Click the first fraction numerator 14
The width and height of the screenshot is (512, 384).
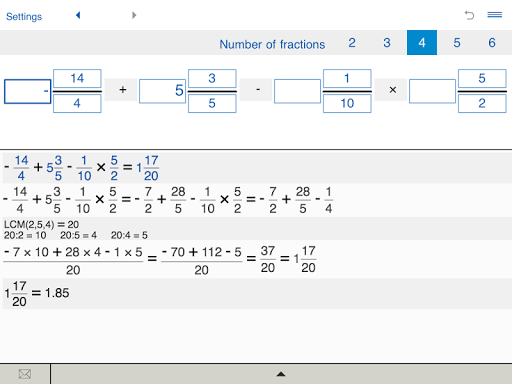pyautogui.click(x=77, y=79)
